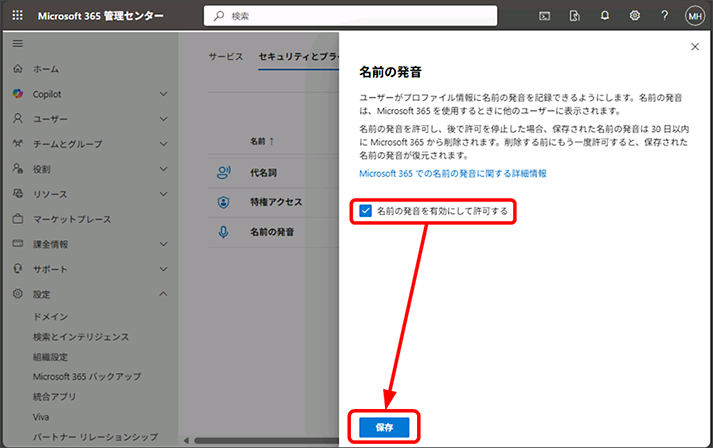Viewport: 713px width, 448px height.
Task: Open ドメイン in the settings submenu
Action: 50,317
